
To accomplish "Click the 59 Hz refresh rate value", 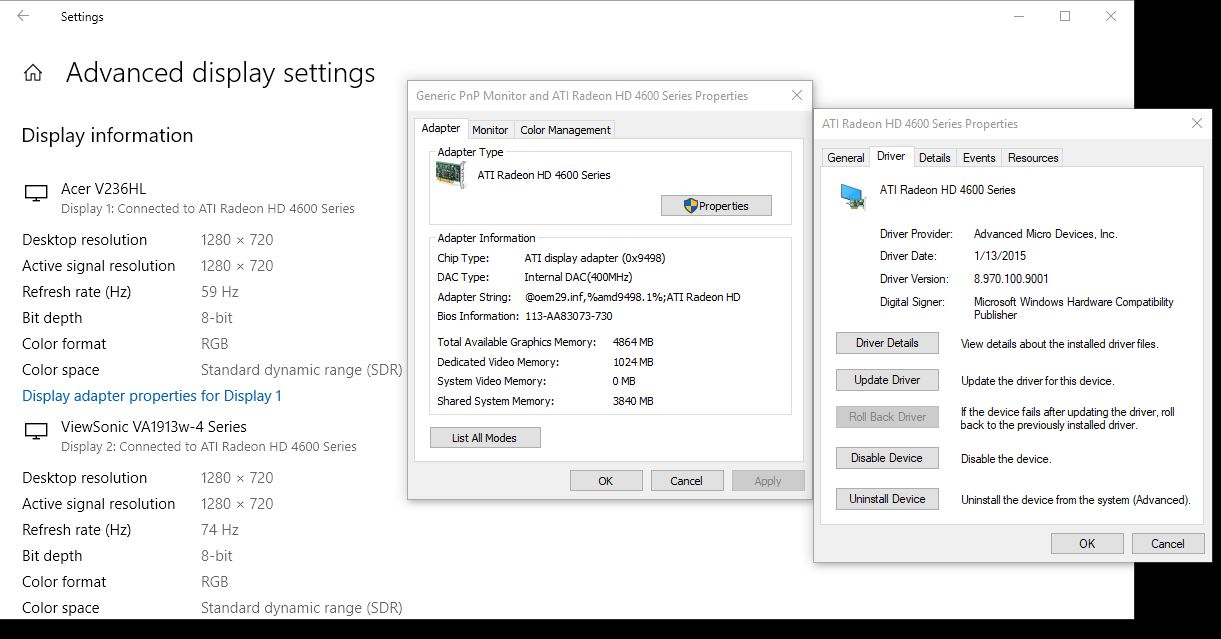I will [x=220, y=292].
